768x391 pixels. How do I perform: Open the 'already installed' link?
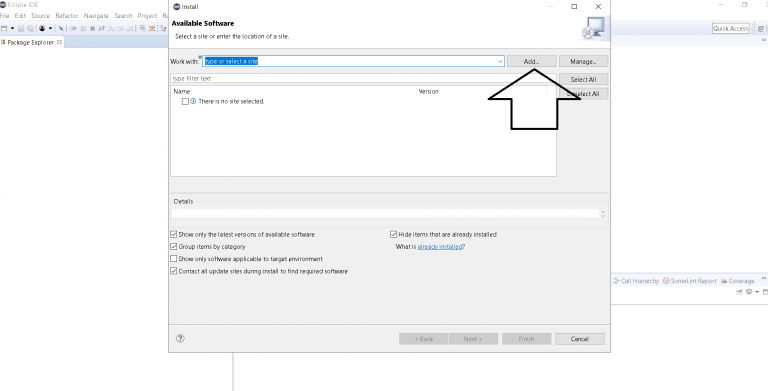click(x=440, y=246)
